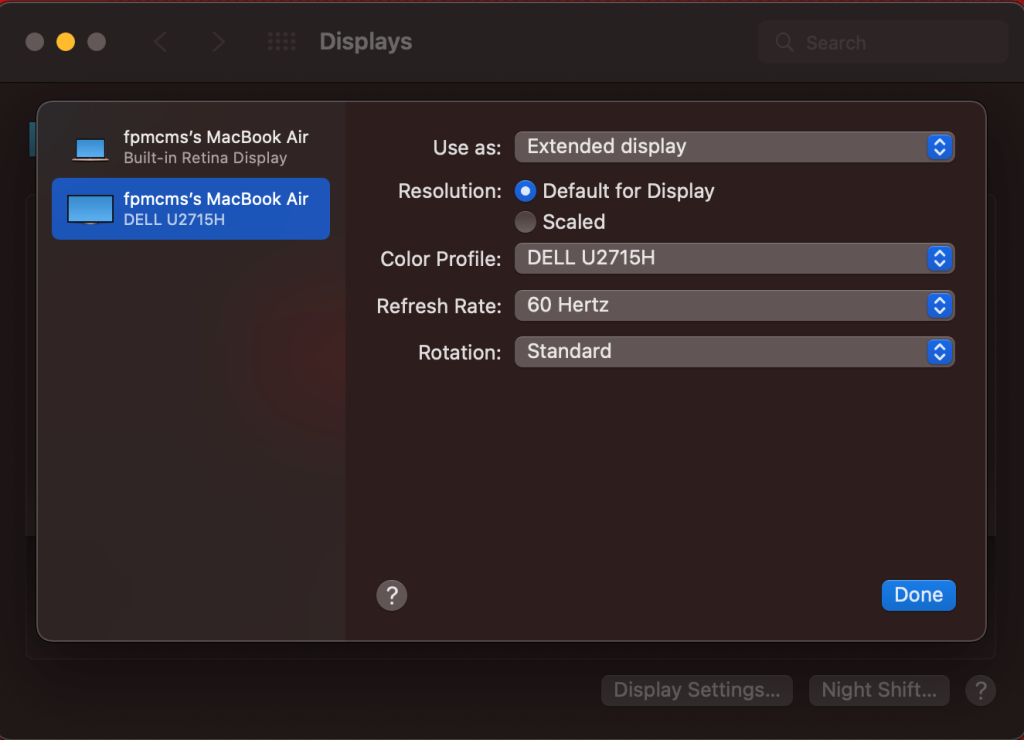1024x740 pixels.
Task: Click the Display Settings... button
Action: (697, 690)
